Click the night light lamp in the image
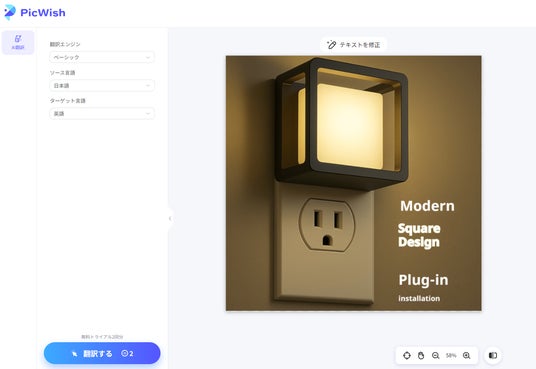Screen dimensions: 536x369 pyautogui.click(x=342, y=123)
